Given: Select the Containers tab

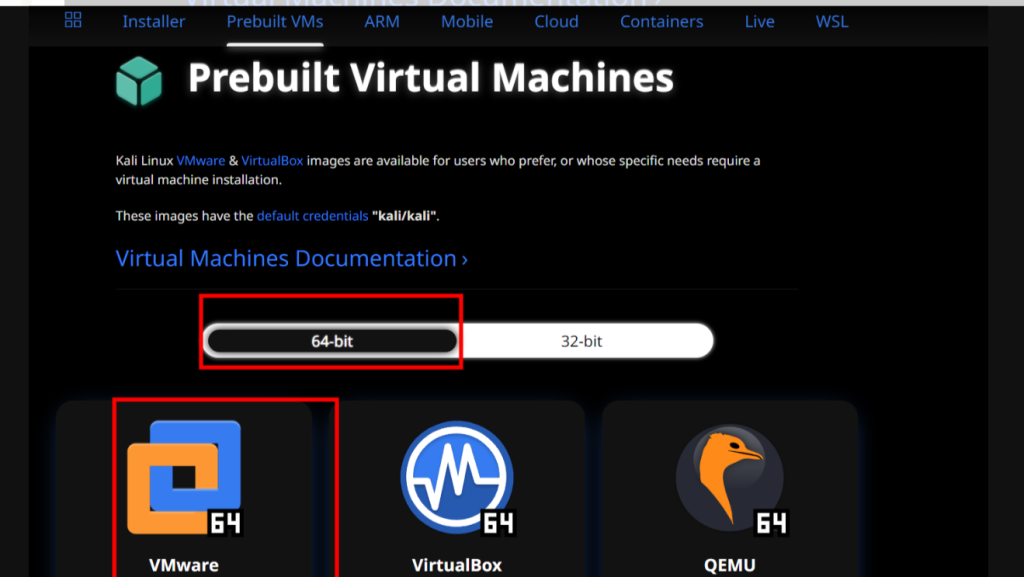Looking at the screenshot, I should (662, 22).
